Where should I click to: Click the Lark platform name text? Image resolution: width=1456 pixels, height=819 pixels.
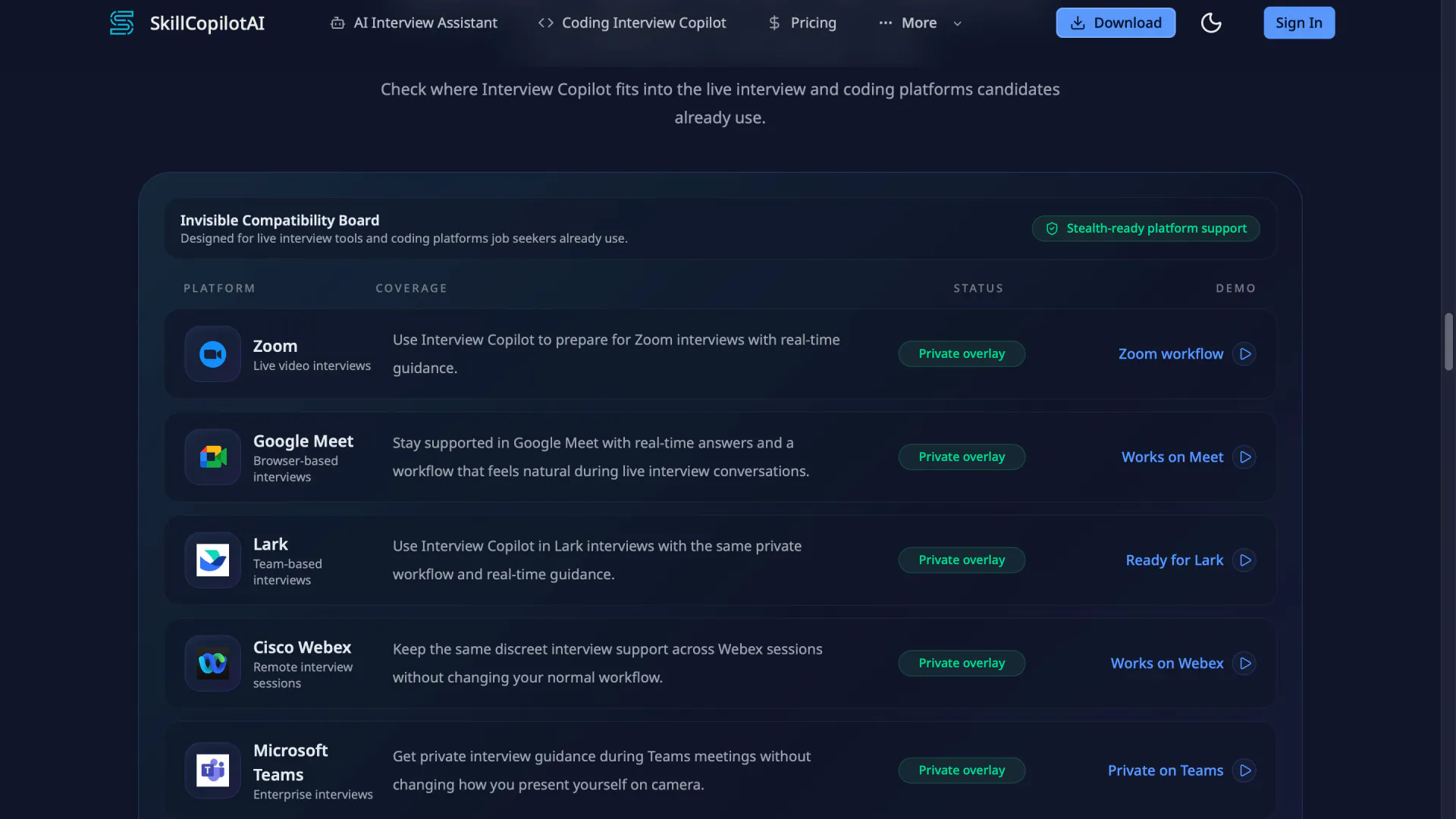pyautogui.click(x=270, y=544)
